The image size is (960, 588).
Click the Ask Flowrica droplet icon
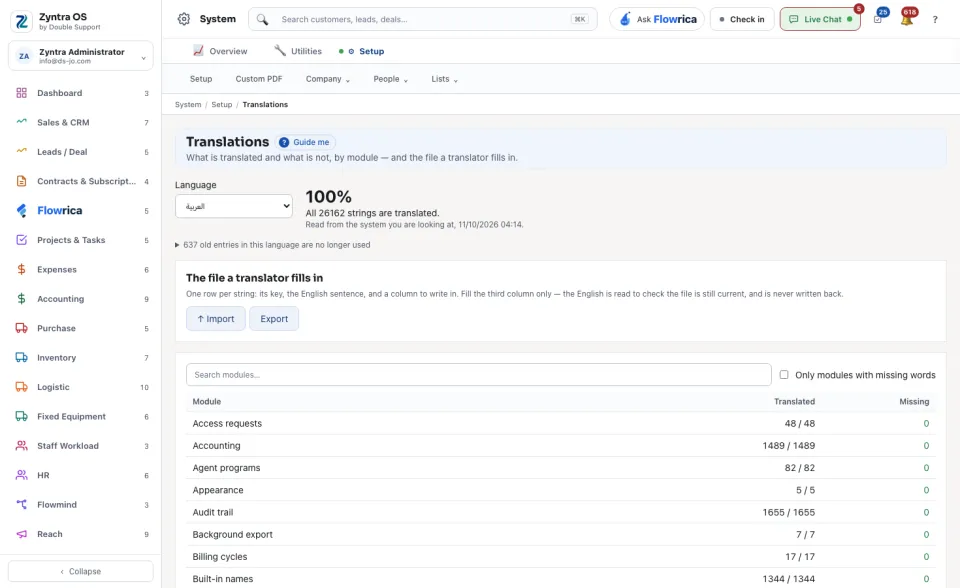[x=625, y=19]
